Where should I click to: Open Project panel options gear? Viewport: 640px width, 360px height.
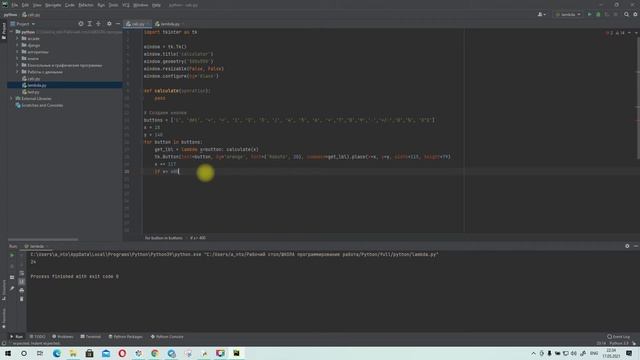coord(109,24)
